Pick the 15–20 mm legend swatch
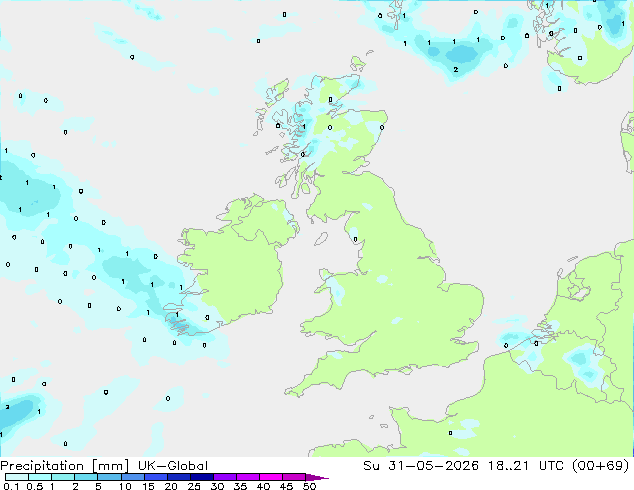 coord(156,477)
